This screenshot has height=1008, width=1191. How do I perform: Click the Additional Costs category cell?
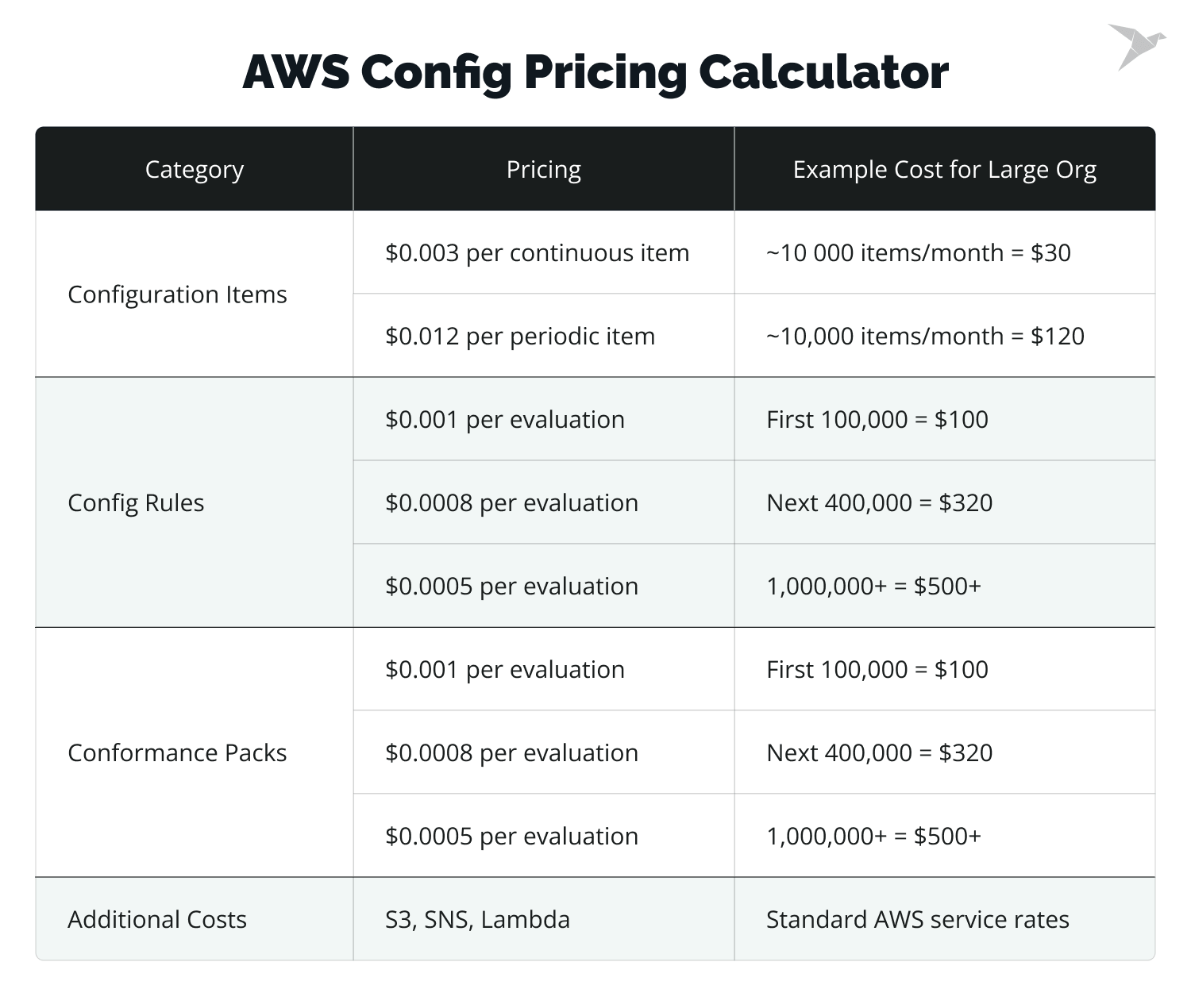[x=157, y=919]
